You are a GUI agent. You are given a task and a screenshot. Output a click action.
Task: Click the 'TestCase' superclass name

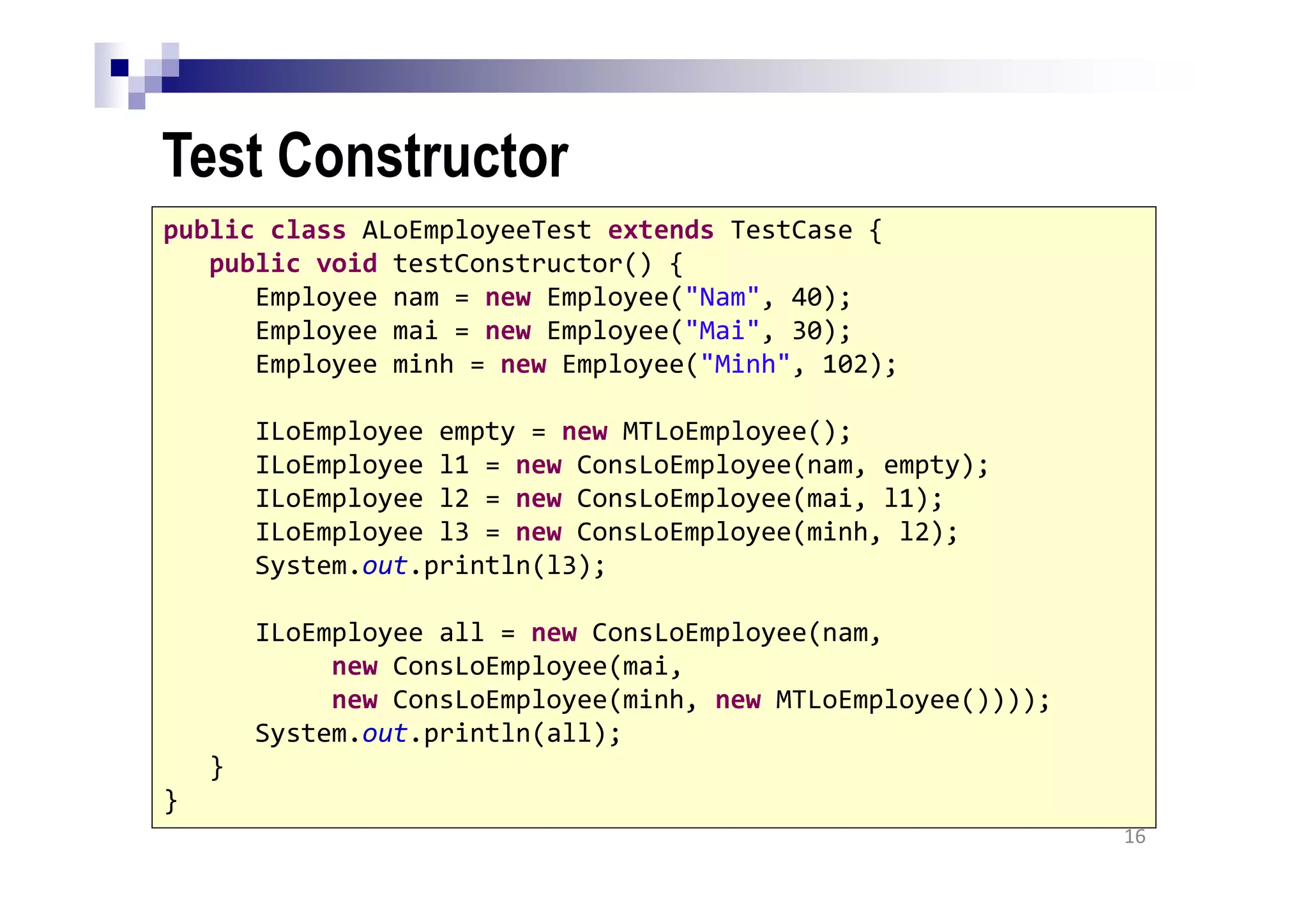tap(791, 231)
